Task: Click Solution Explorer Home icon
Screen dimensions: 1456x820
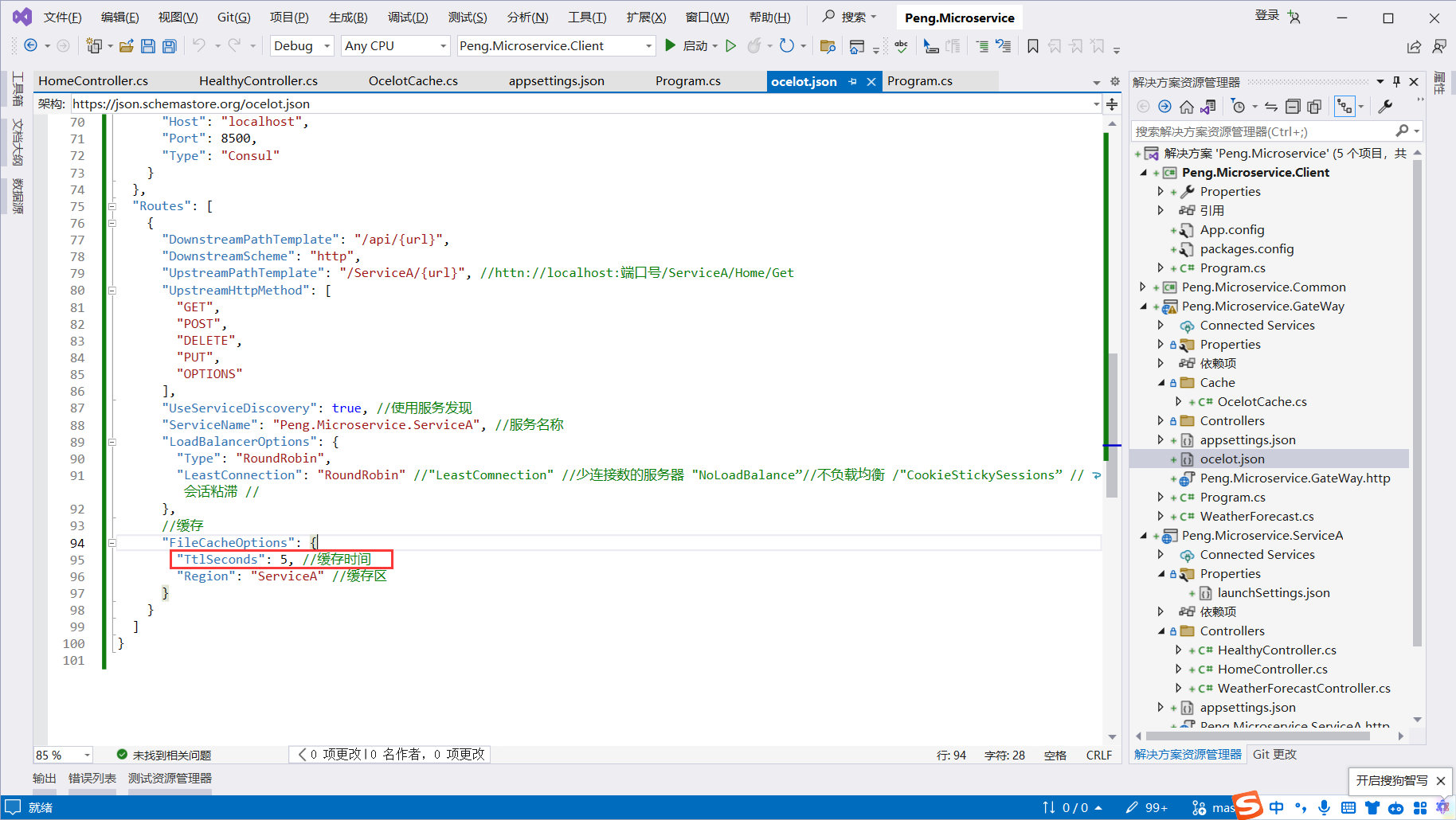Action: 1187,107
